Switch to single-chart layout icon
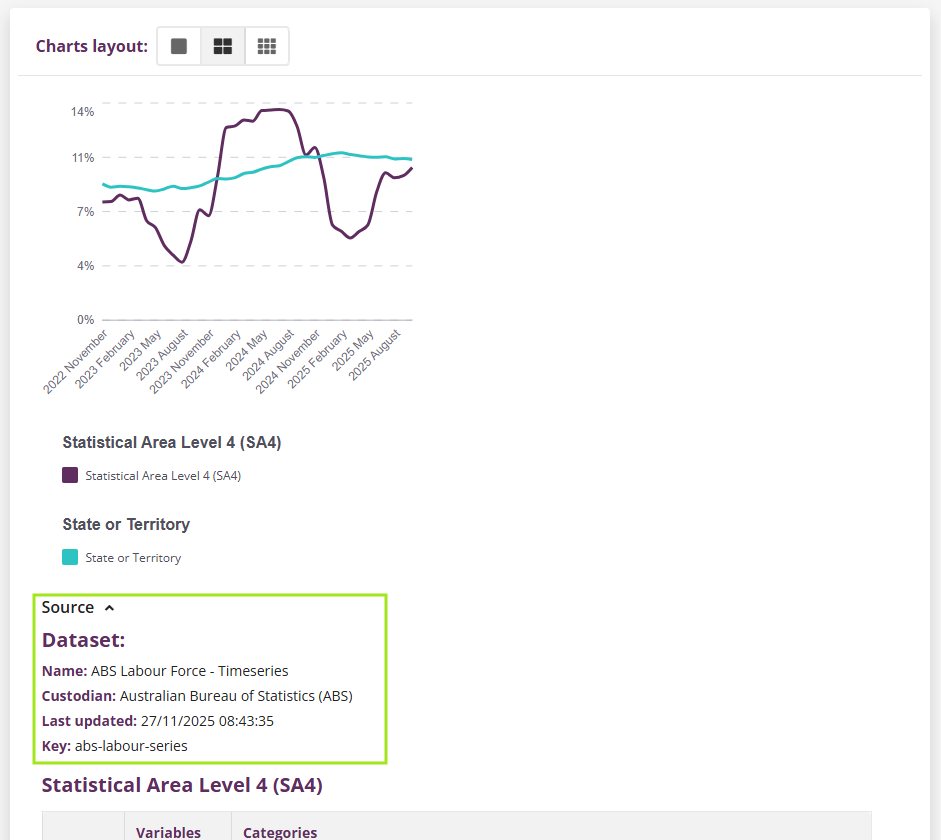 click(179, 46)
